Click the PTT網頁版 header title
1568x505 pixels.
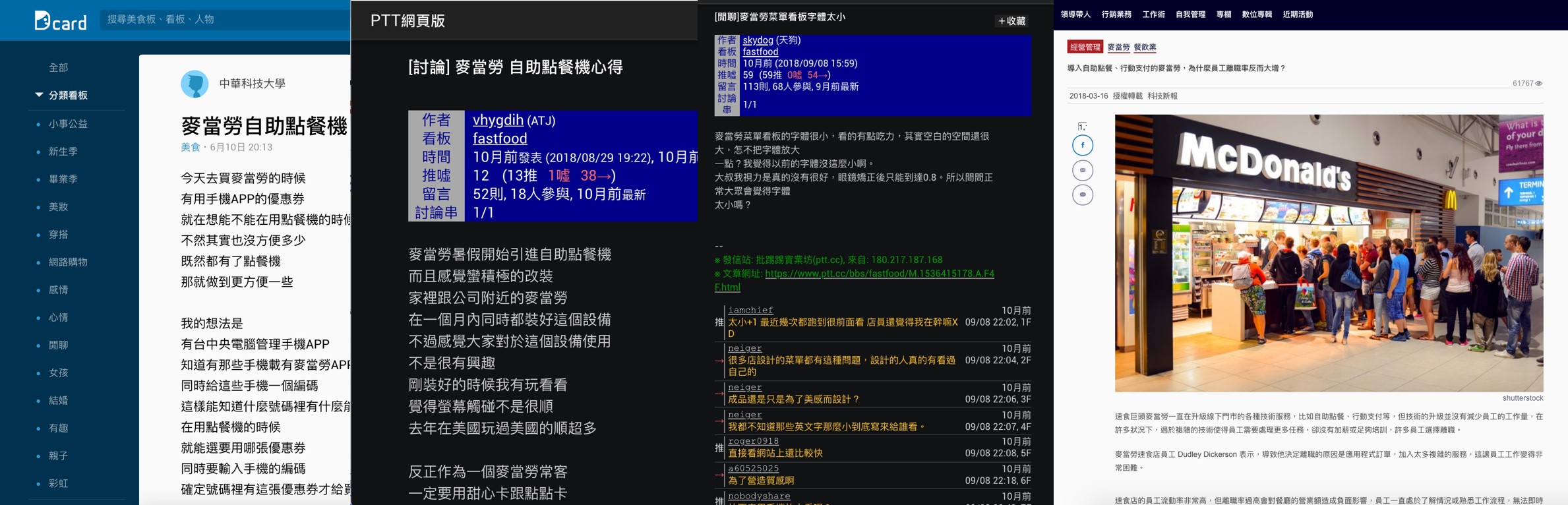click(x=407, y=21)
